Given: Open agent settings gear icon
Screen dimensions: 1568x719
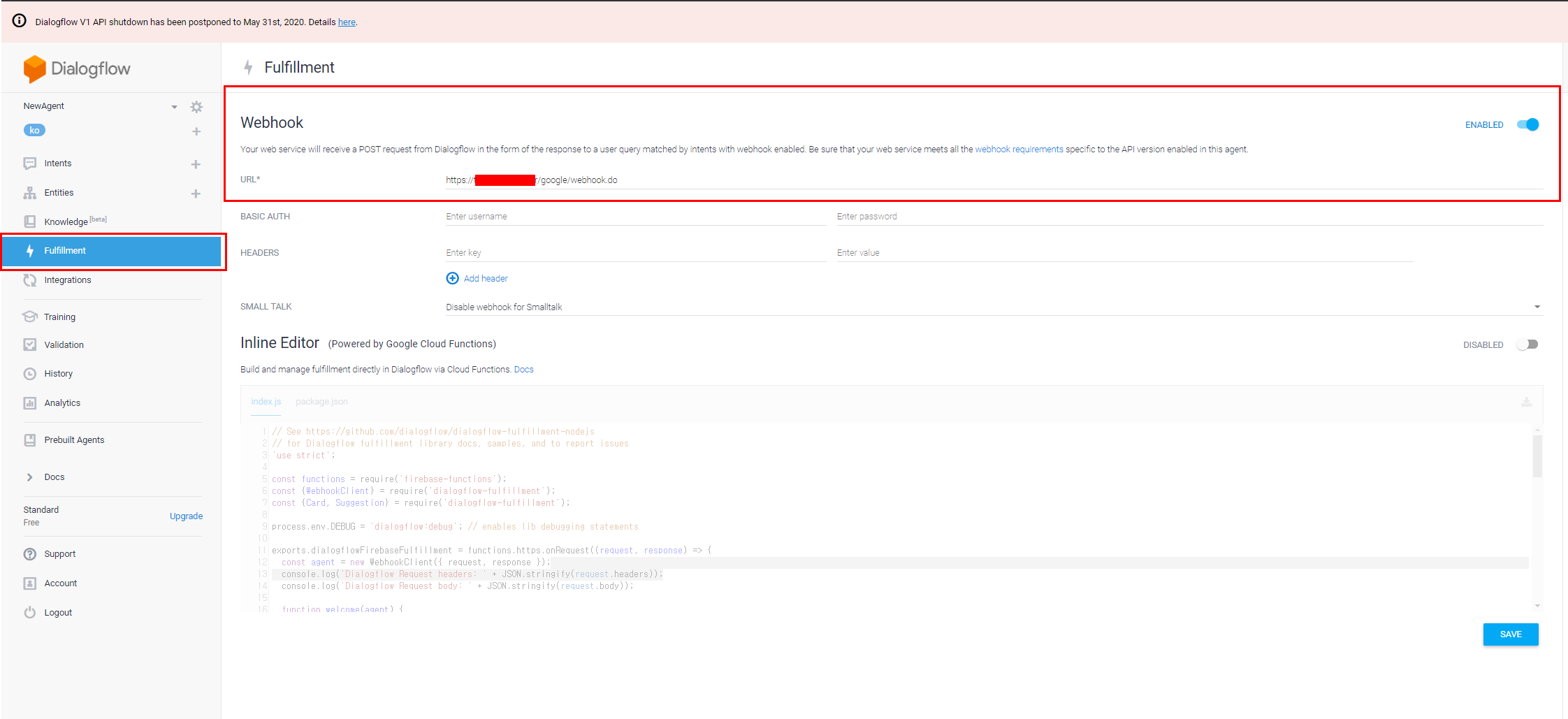Looking at the screenshot, I should [x=196, y=107].
